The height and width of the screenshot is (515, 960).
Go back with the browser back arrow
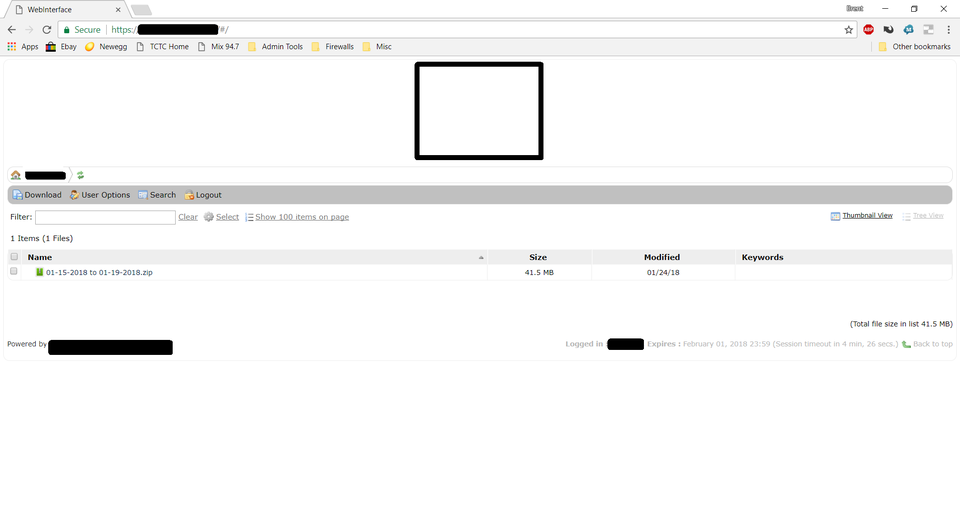(12, 29)
